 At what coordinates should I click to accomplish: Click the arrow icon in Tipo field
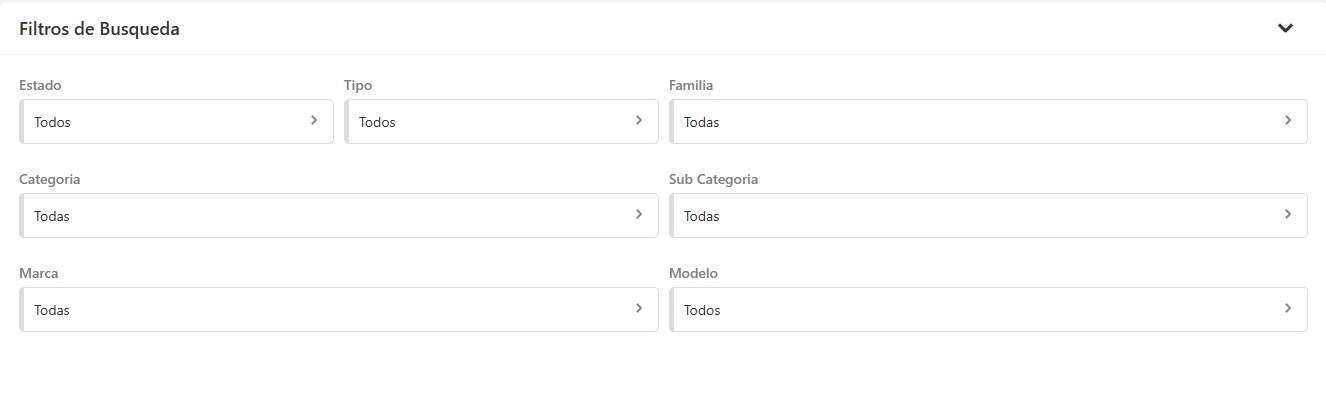coord(639,120)
